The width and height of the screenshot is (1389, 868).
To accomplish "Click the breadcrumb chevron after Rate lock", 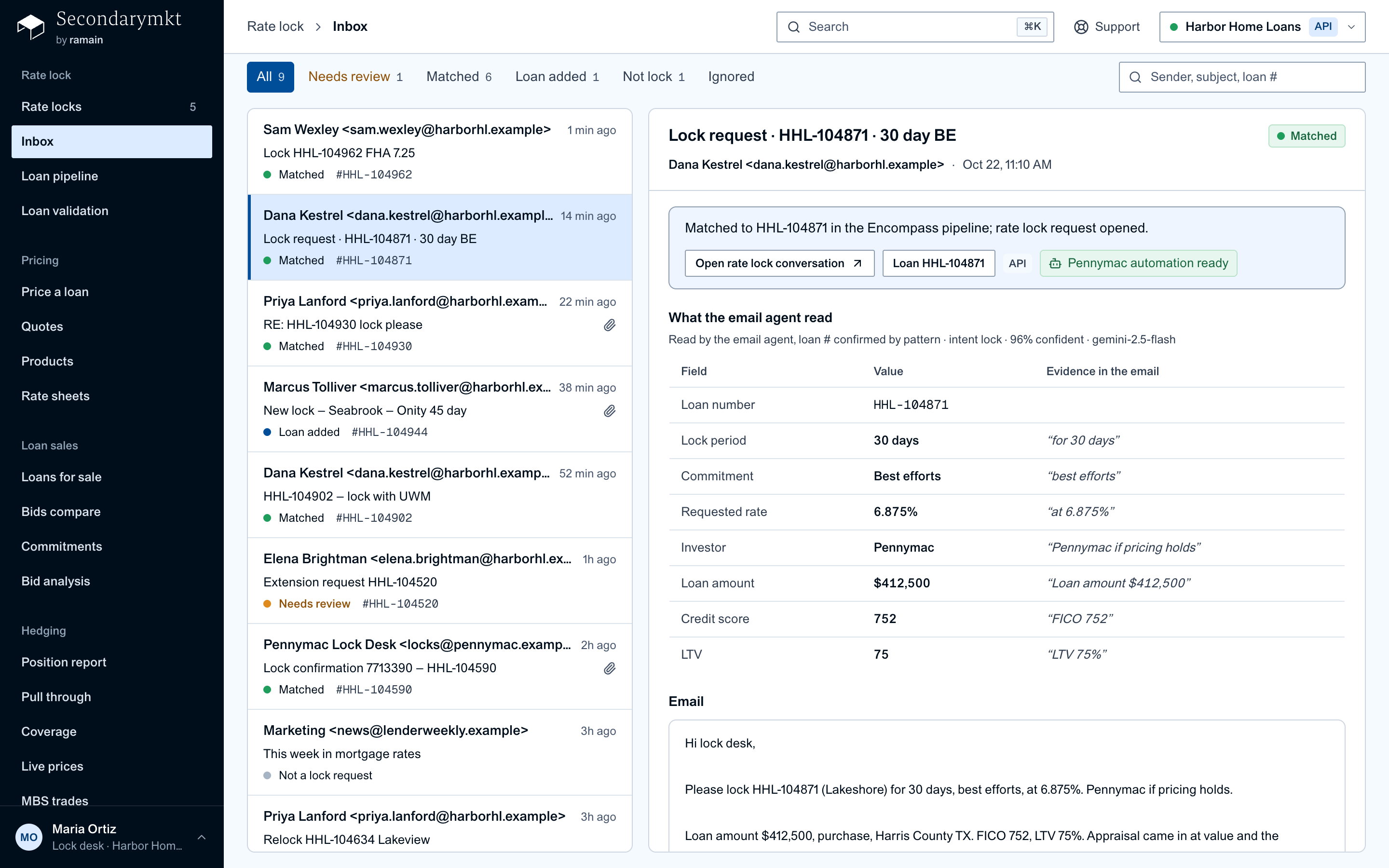I will point(318,27).
